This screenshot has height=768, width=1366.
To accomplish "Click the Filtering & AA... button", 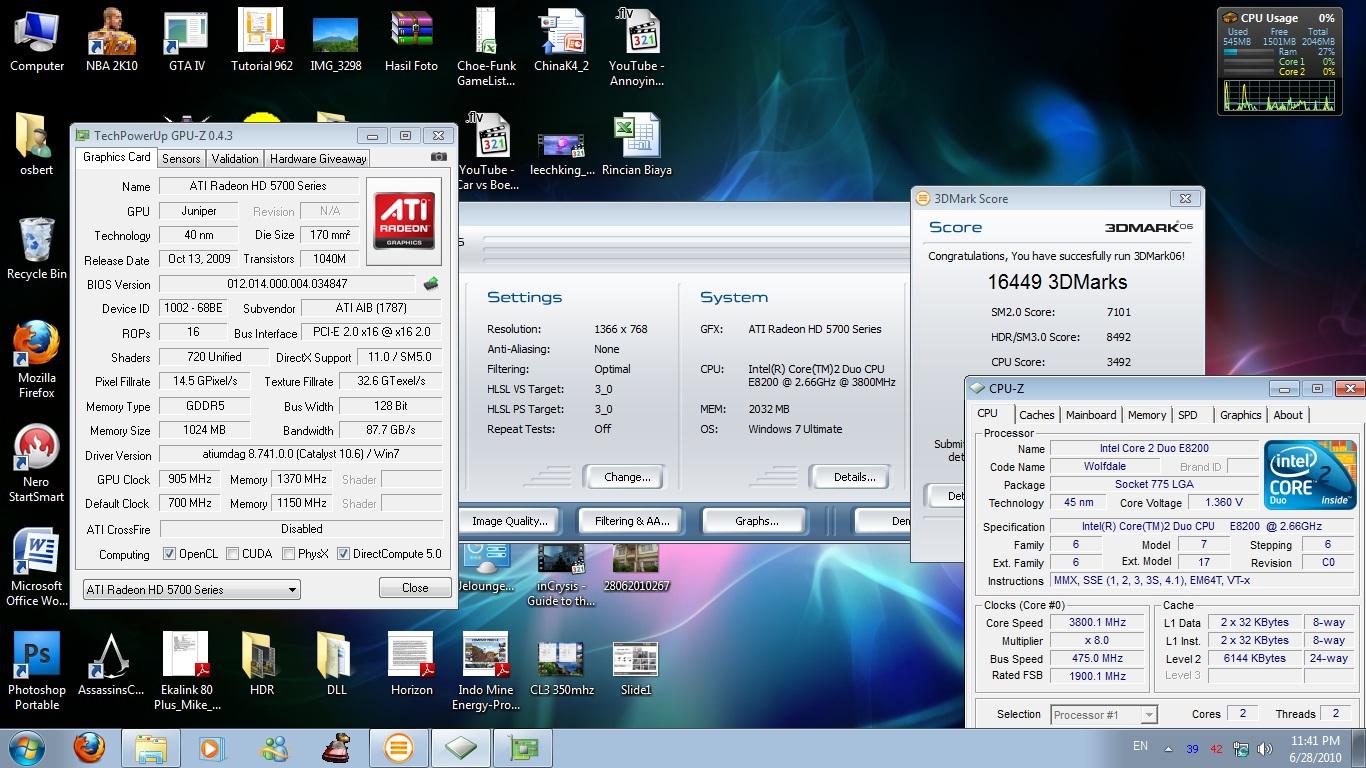I will (632, 521).
